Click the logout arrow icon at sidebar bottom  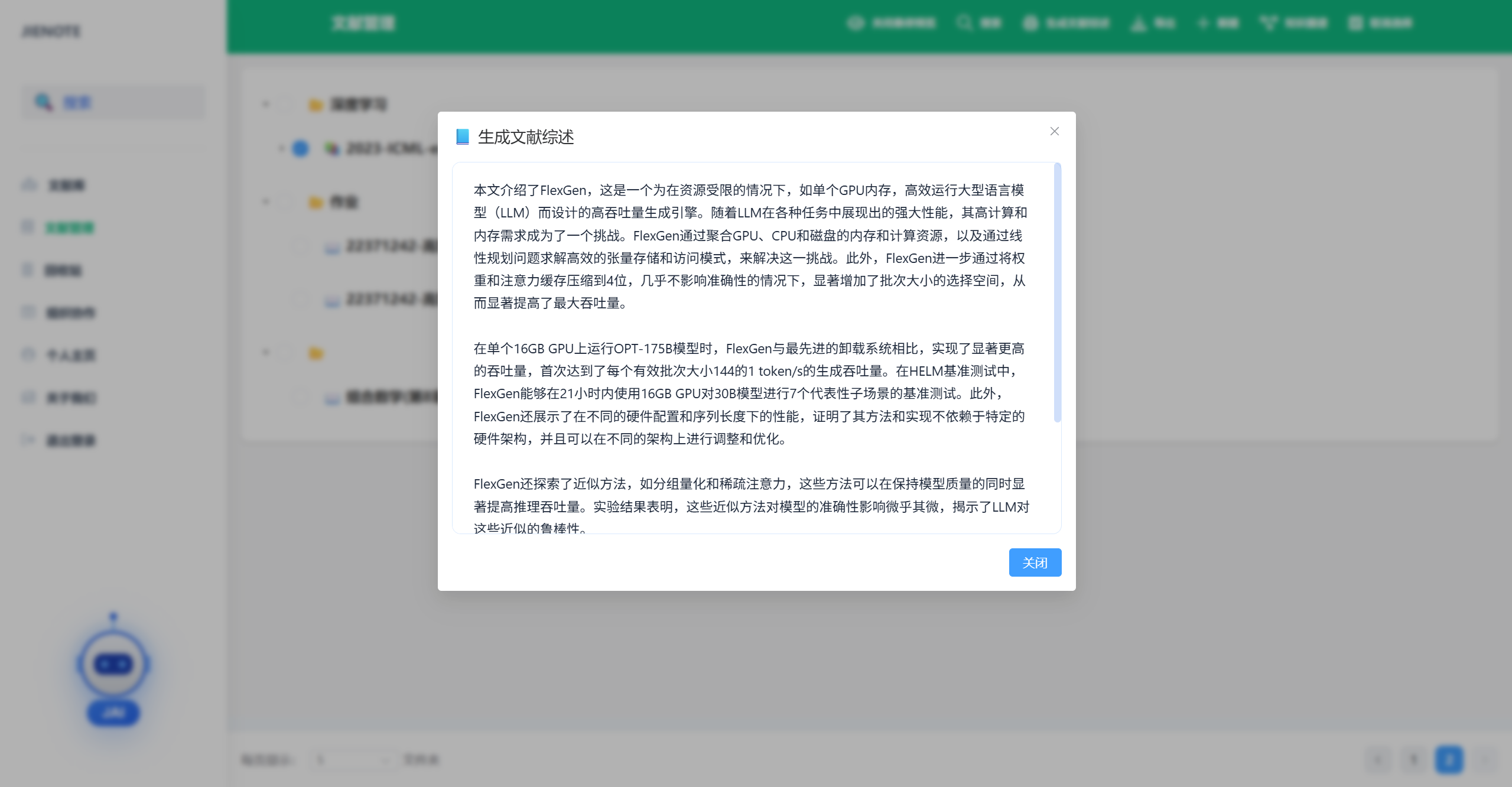pyautogui.click(x=28, y=440)
